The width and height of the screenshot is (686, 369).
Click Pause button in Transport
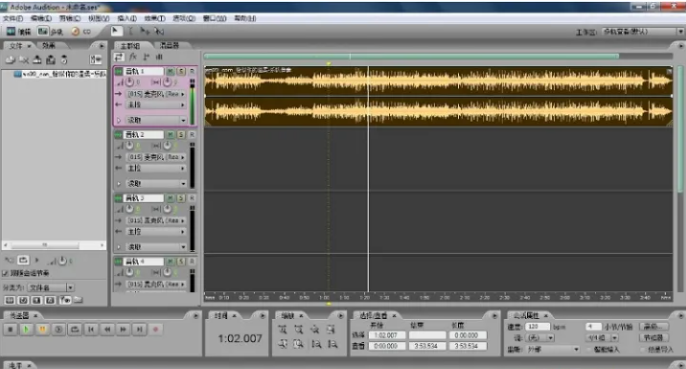click(42, 329)
